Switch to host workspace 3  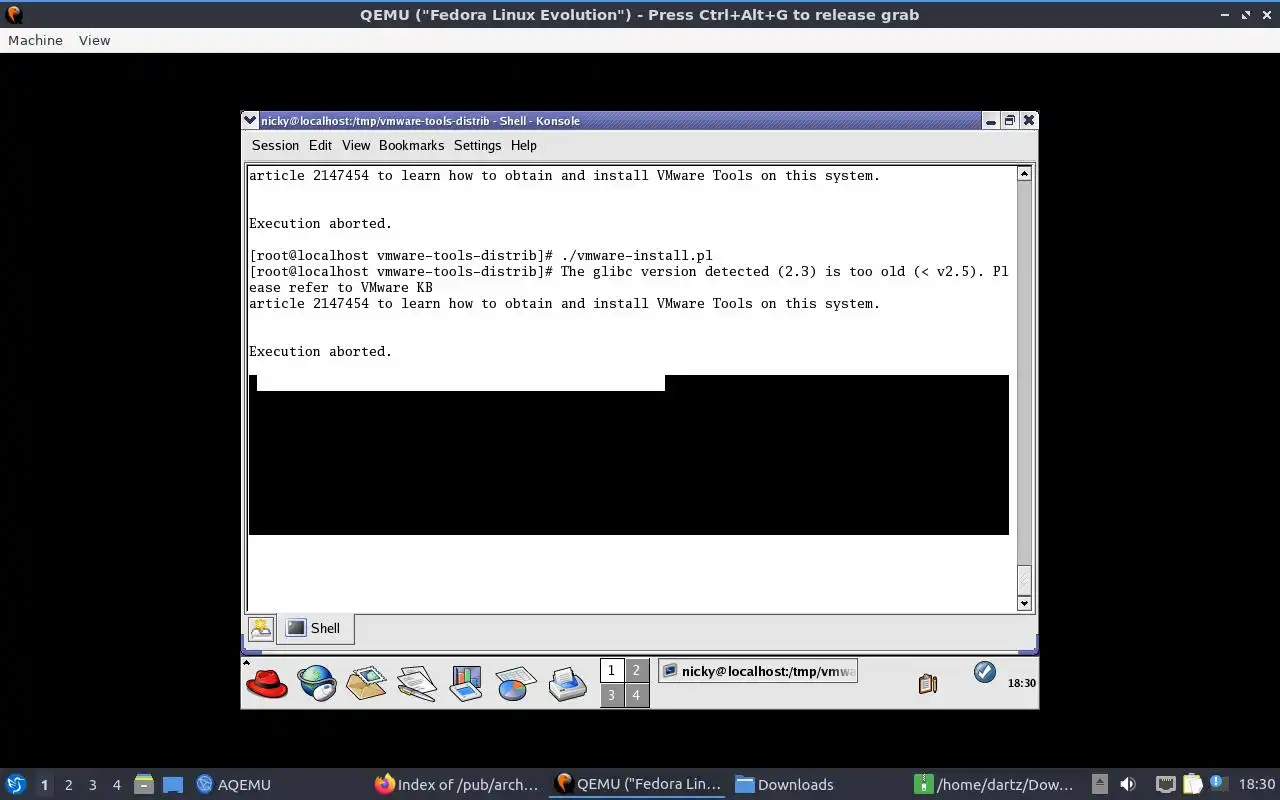[92, 784]
